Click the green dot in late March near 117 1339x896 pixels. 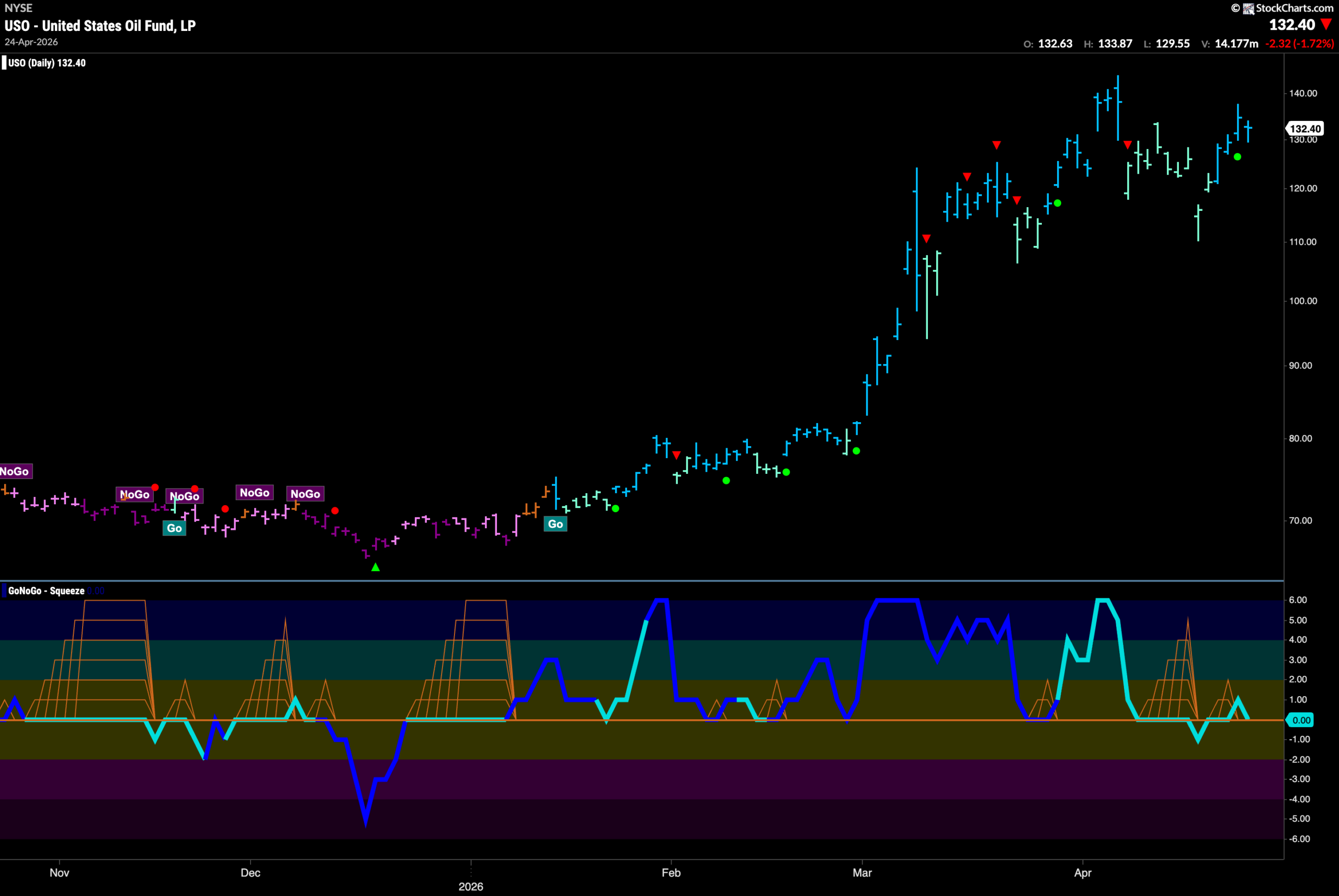[x=1058, y=203]
